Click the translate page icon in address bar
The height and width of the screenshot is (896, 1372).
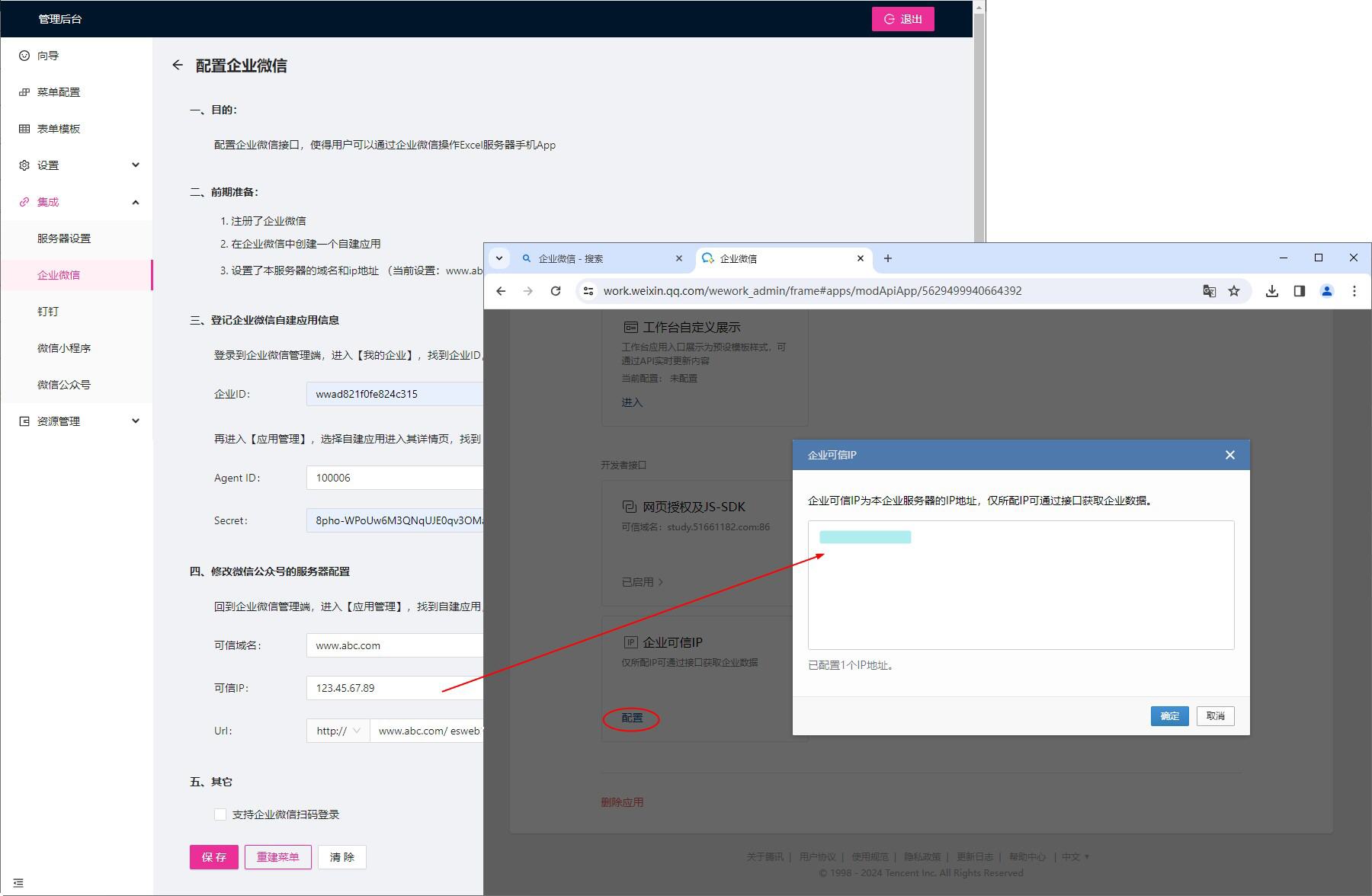point(1209,291)
